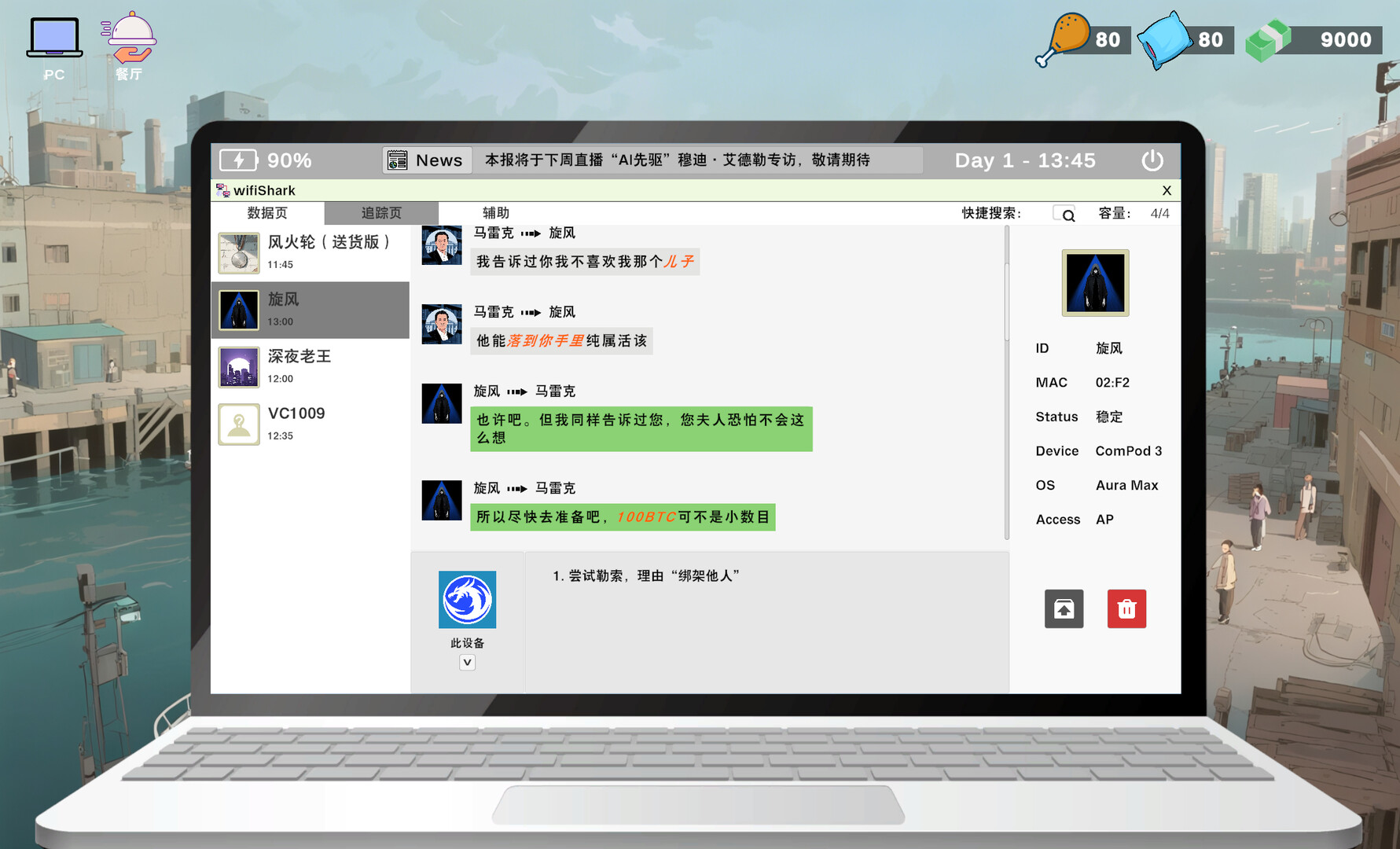1400x849 pixels.
Task: Expand the dropdown arrow under 此设备
Action: coord(467,662)
